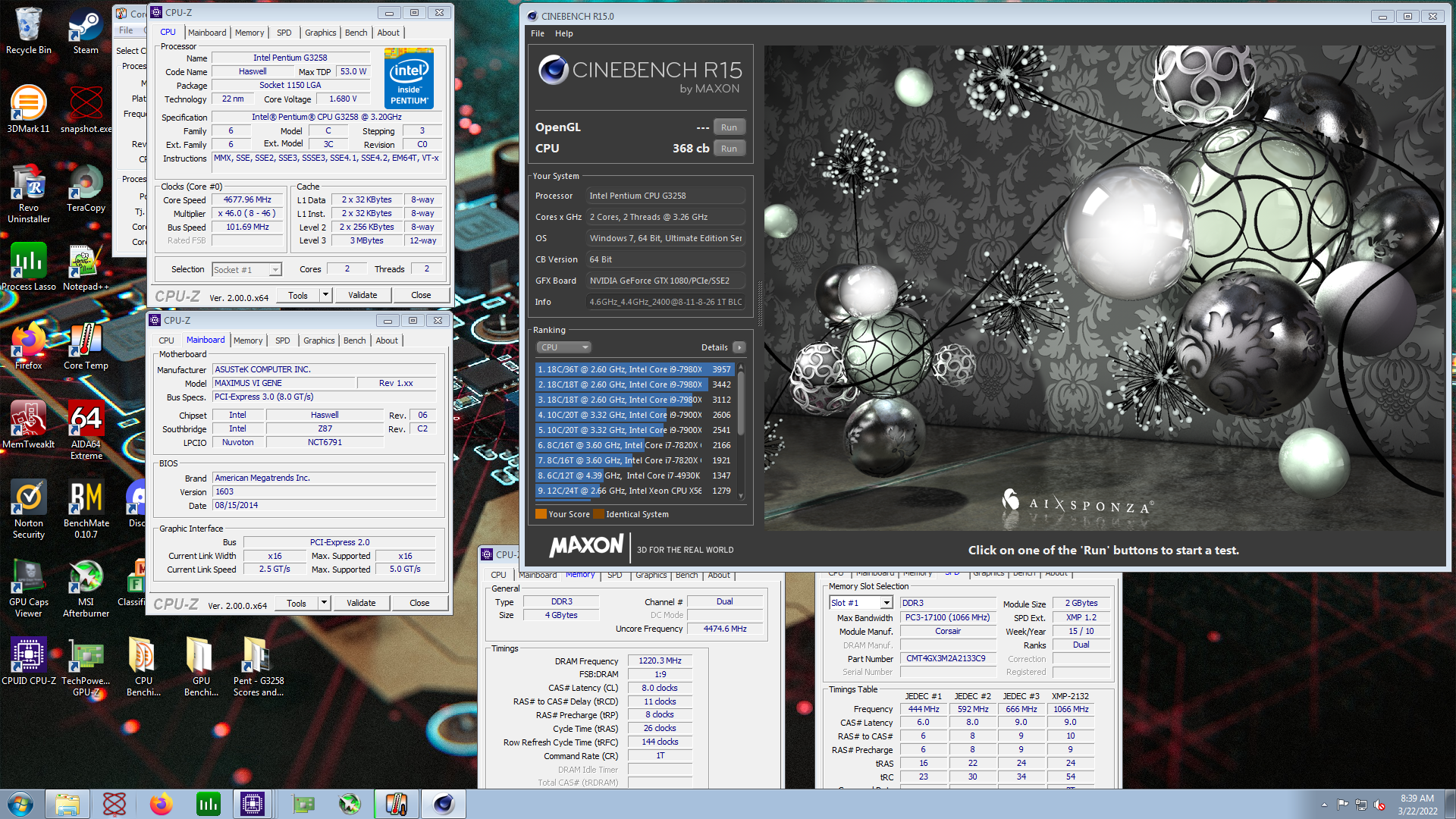The width and height of the screenshot is (1456, 819).
Task: Open GPU Caps Viewer desktop icon
Action: point(29,588)
